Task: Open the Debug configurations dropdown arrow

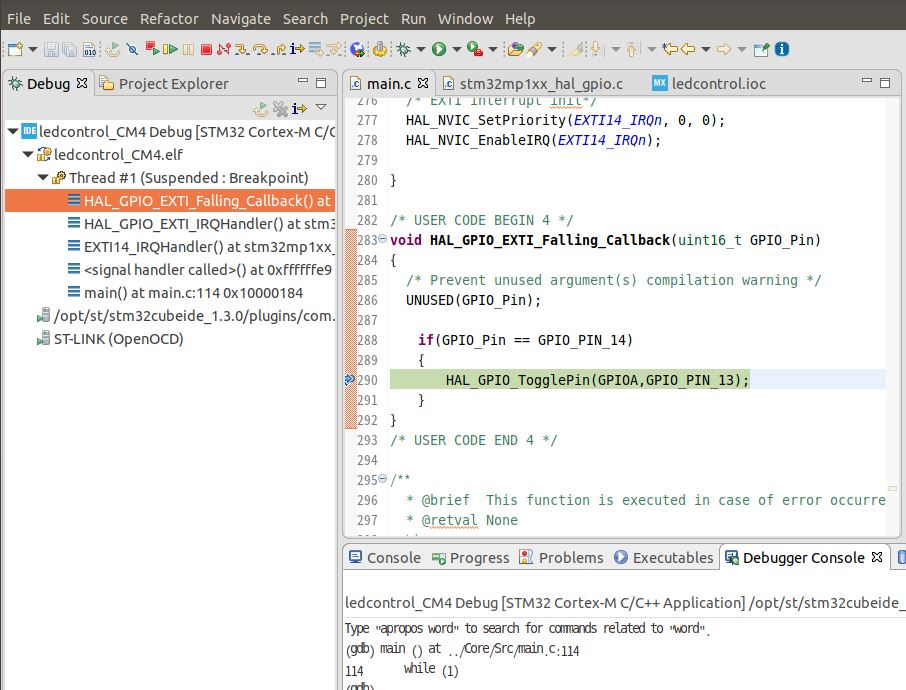Action: point(421,49)
